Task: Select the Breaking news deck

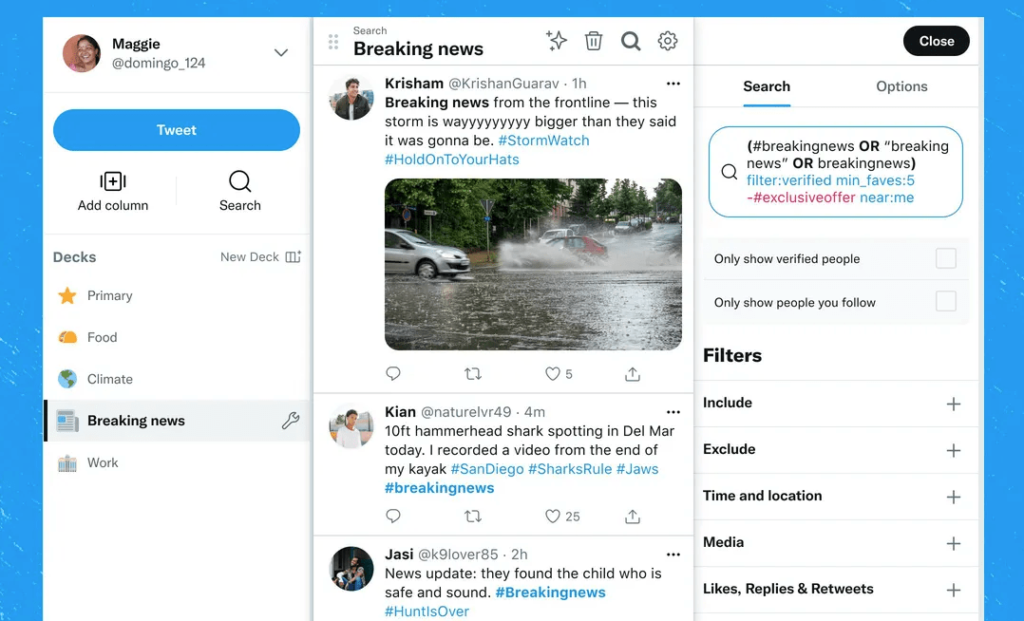Action: click(x=176, y=421)
